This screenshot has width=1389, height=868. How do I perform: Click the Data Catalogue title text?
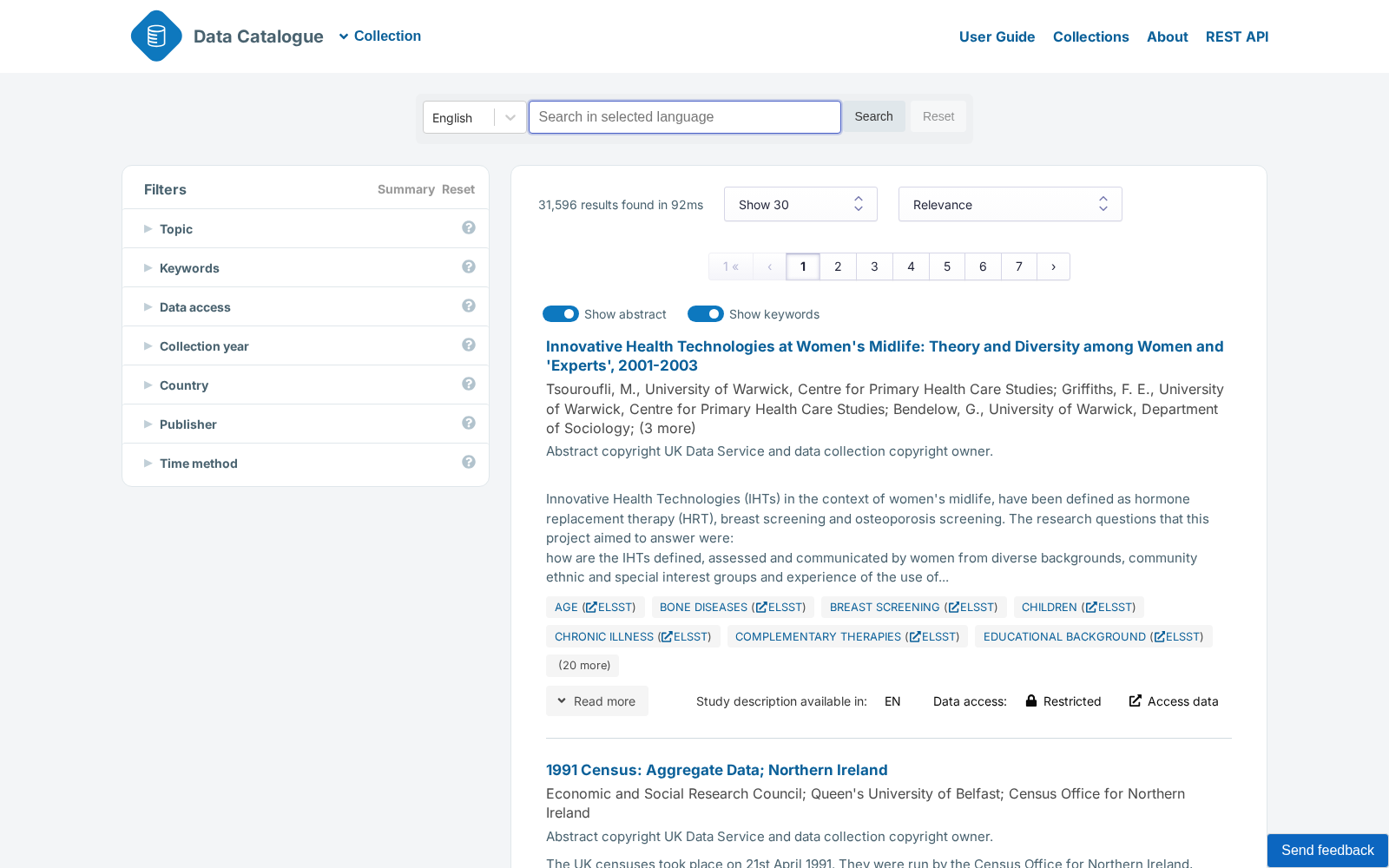tap(259, 36)
